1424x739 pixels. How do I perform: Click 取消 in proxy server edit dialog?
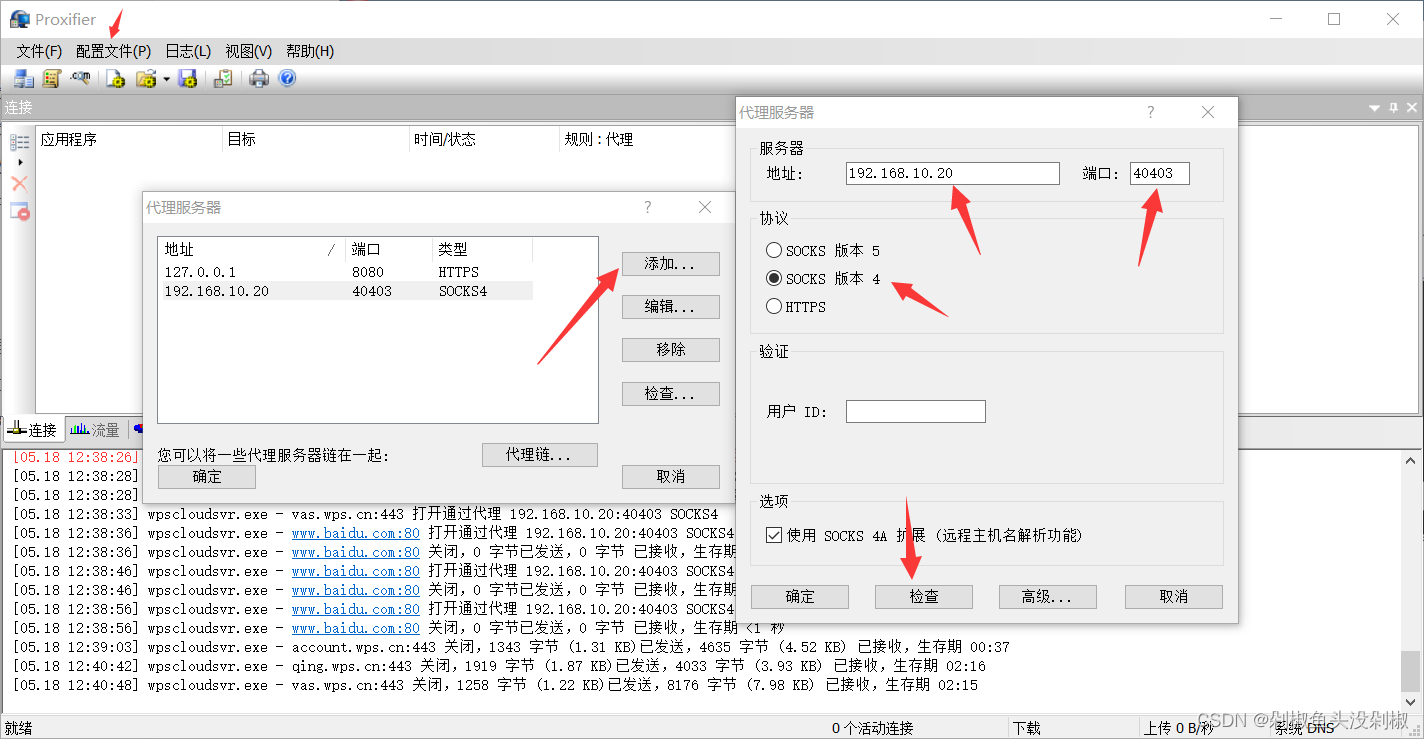pos(1174,597)
